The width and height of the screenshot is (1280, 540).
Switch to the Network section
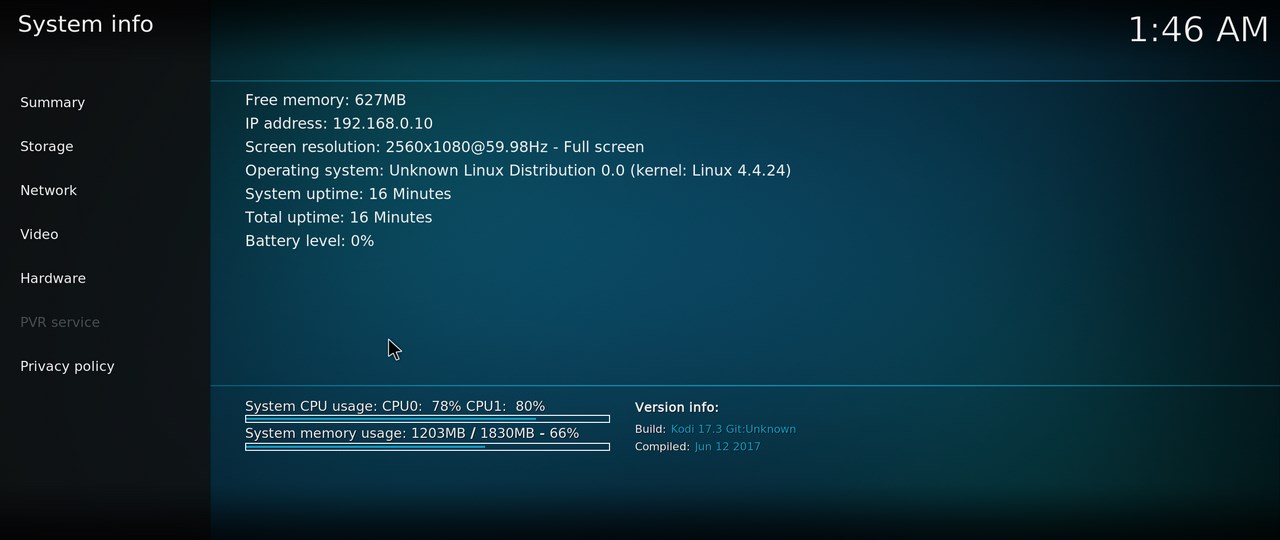(48, 190)
